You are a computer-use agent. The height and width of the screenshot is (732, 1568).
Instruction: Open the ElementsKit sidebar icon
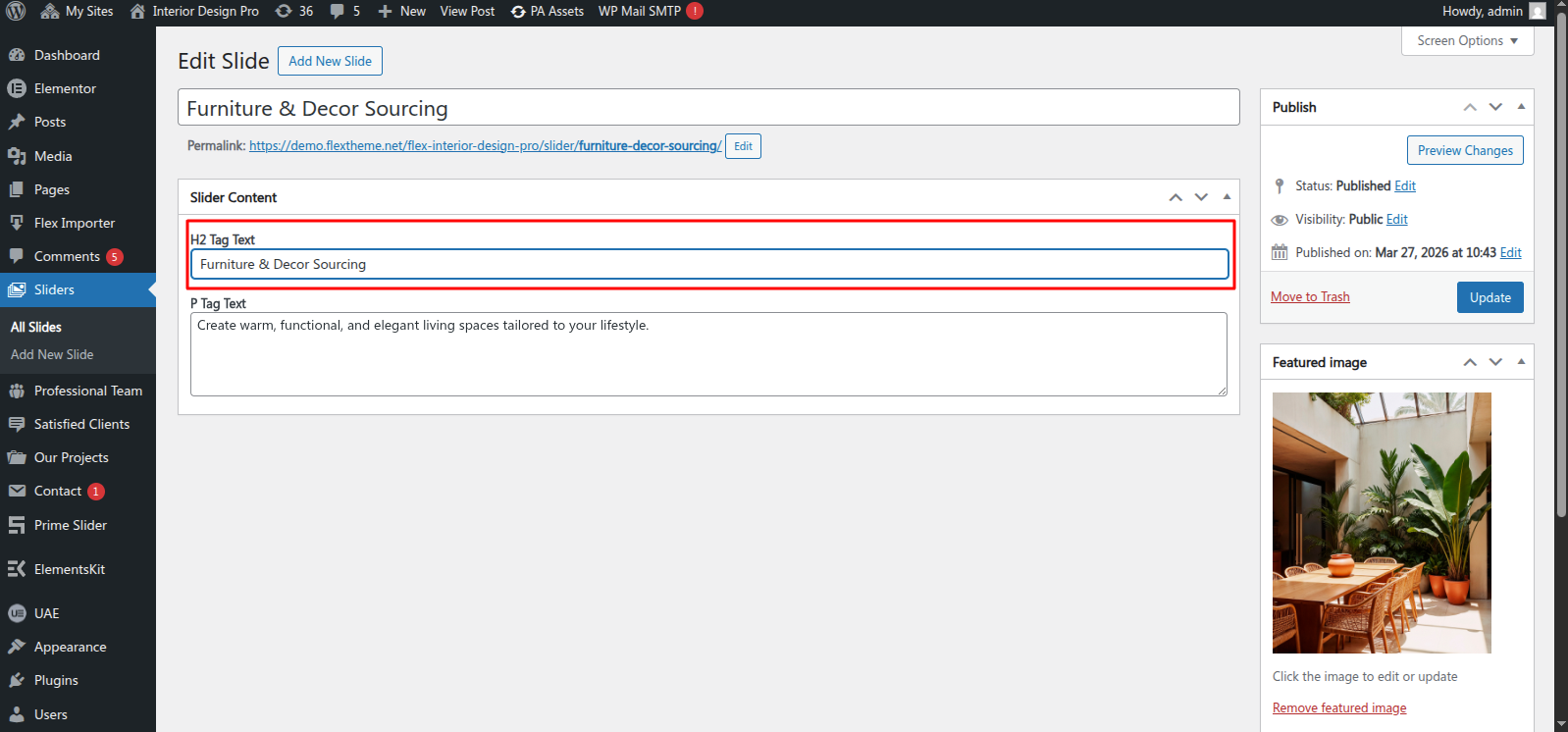[17, 569]
